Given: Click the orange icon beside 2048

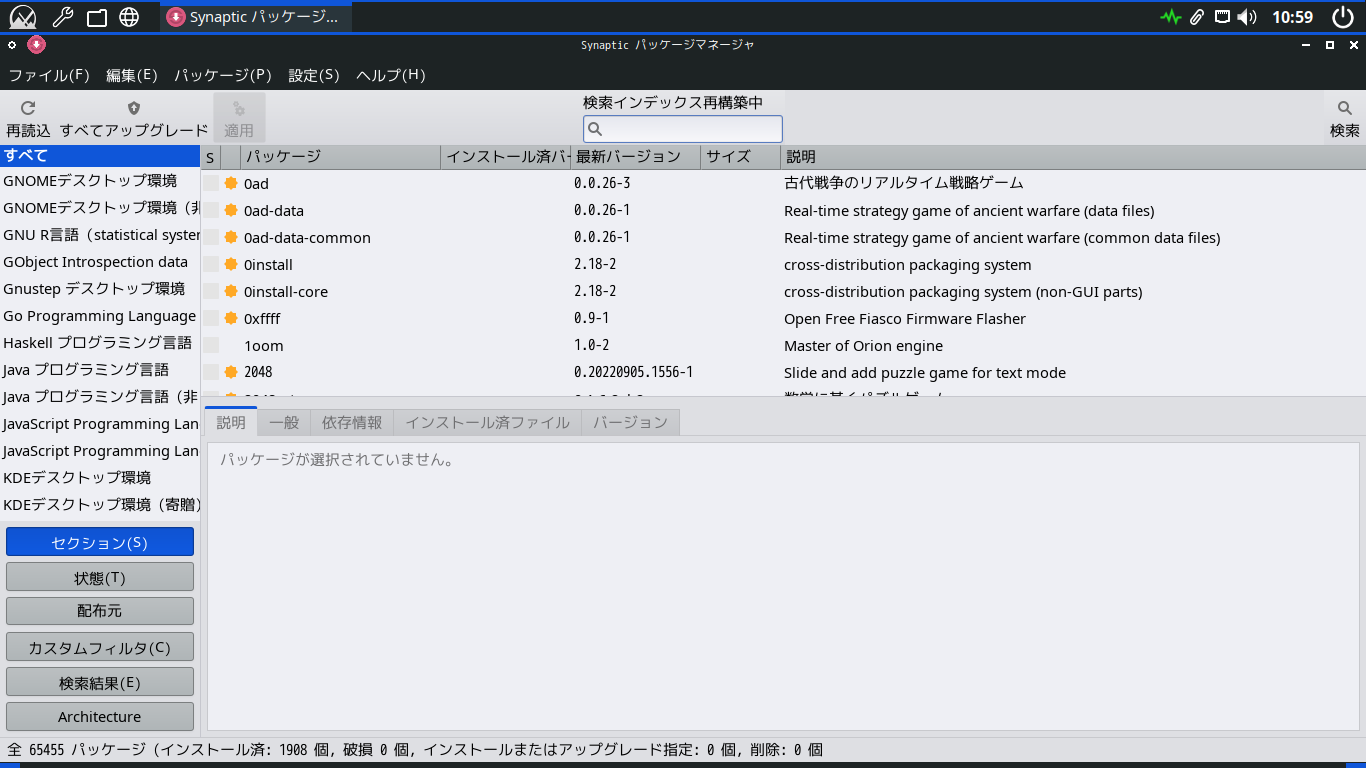Looking at the screenshot, I should [231, 372].
